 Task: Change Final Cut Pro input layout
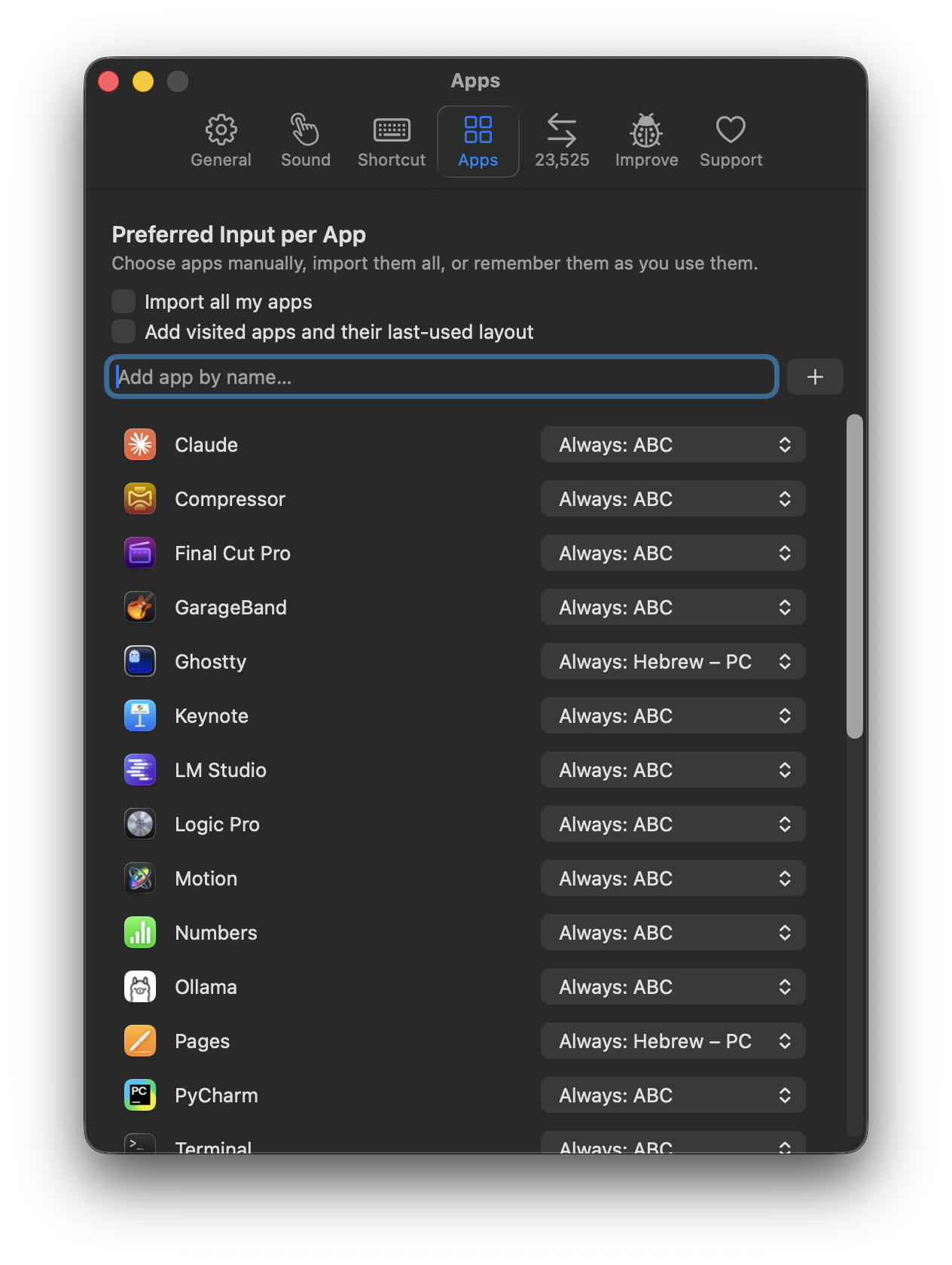point(673,553)
